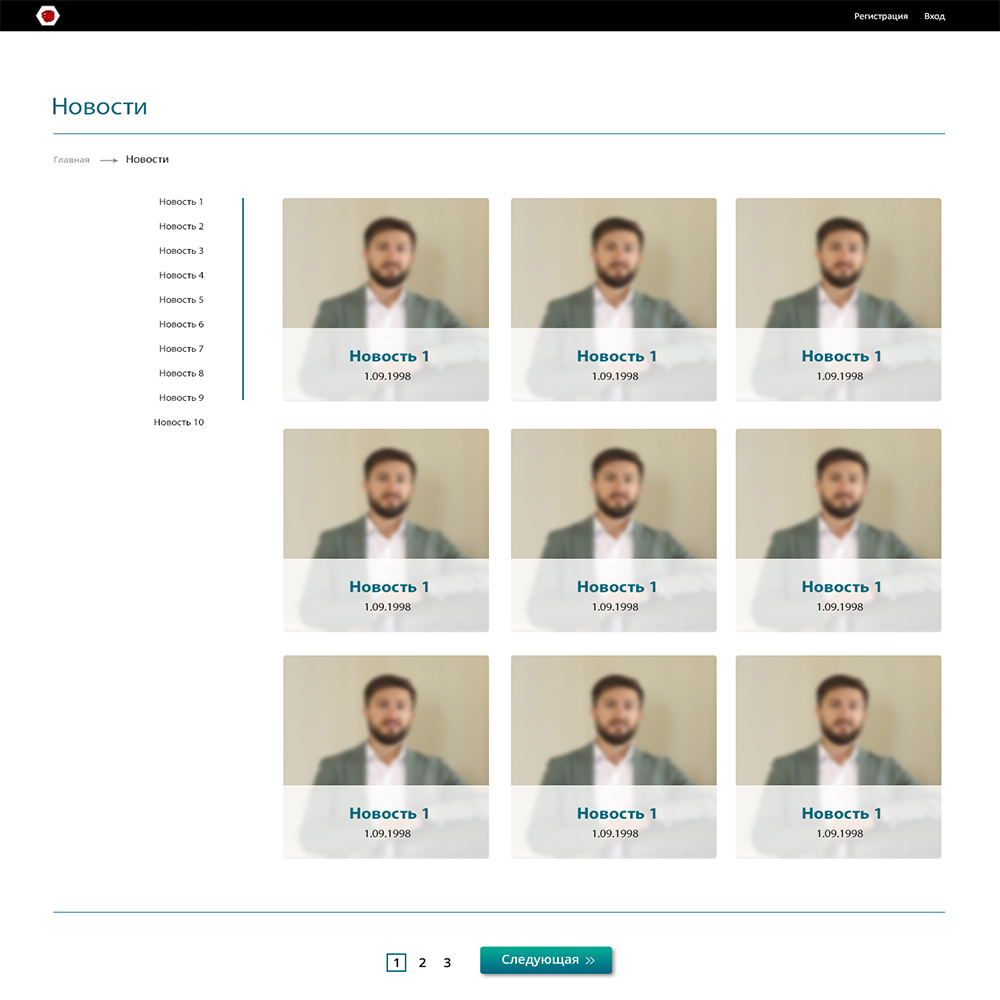Go to pagination page 2

[422, 963]
